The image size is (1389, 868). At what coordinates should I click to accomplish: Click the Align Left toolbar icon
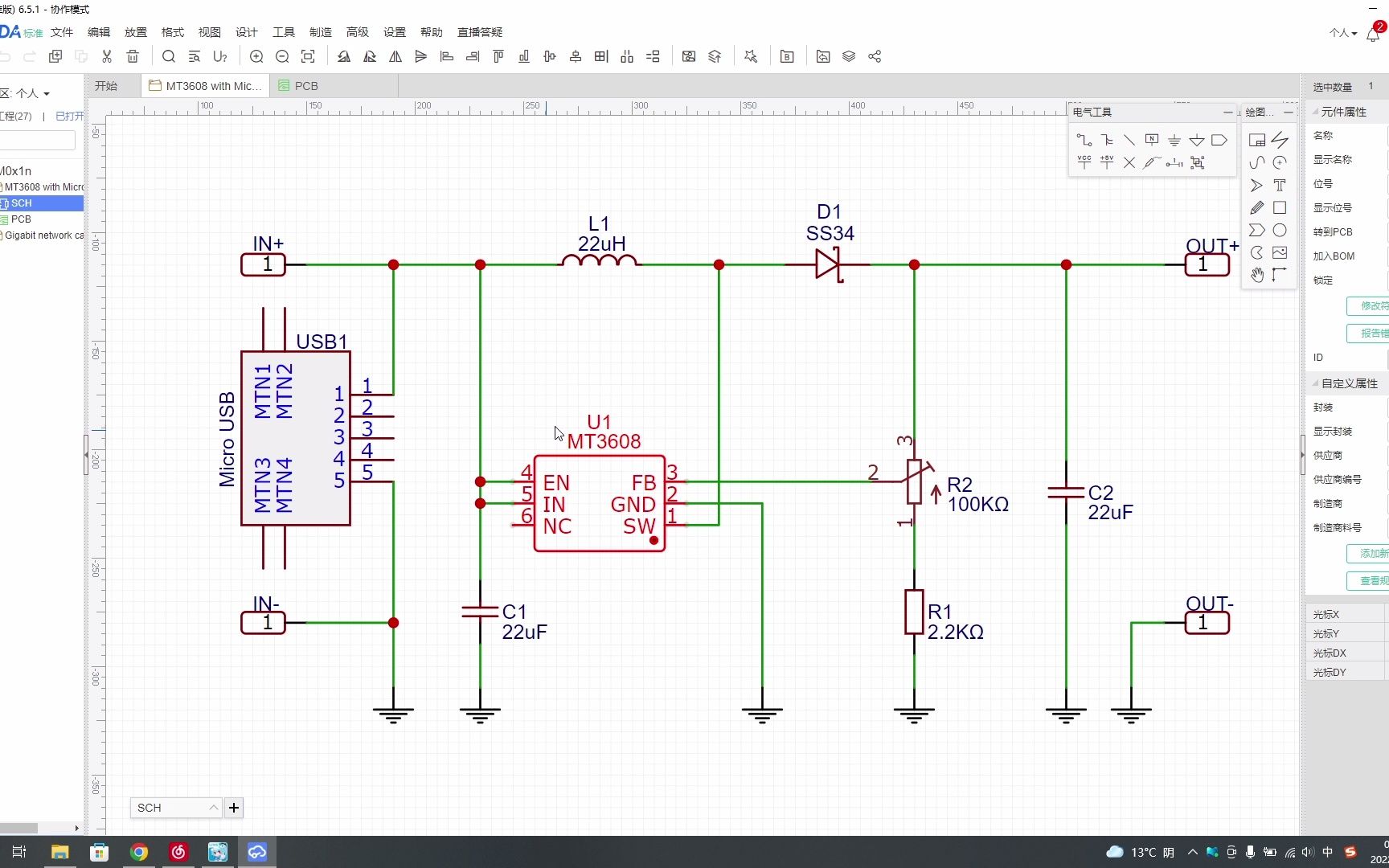(x=447, y=56)
